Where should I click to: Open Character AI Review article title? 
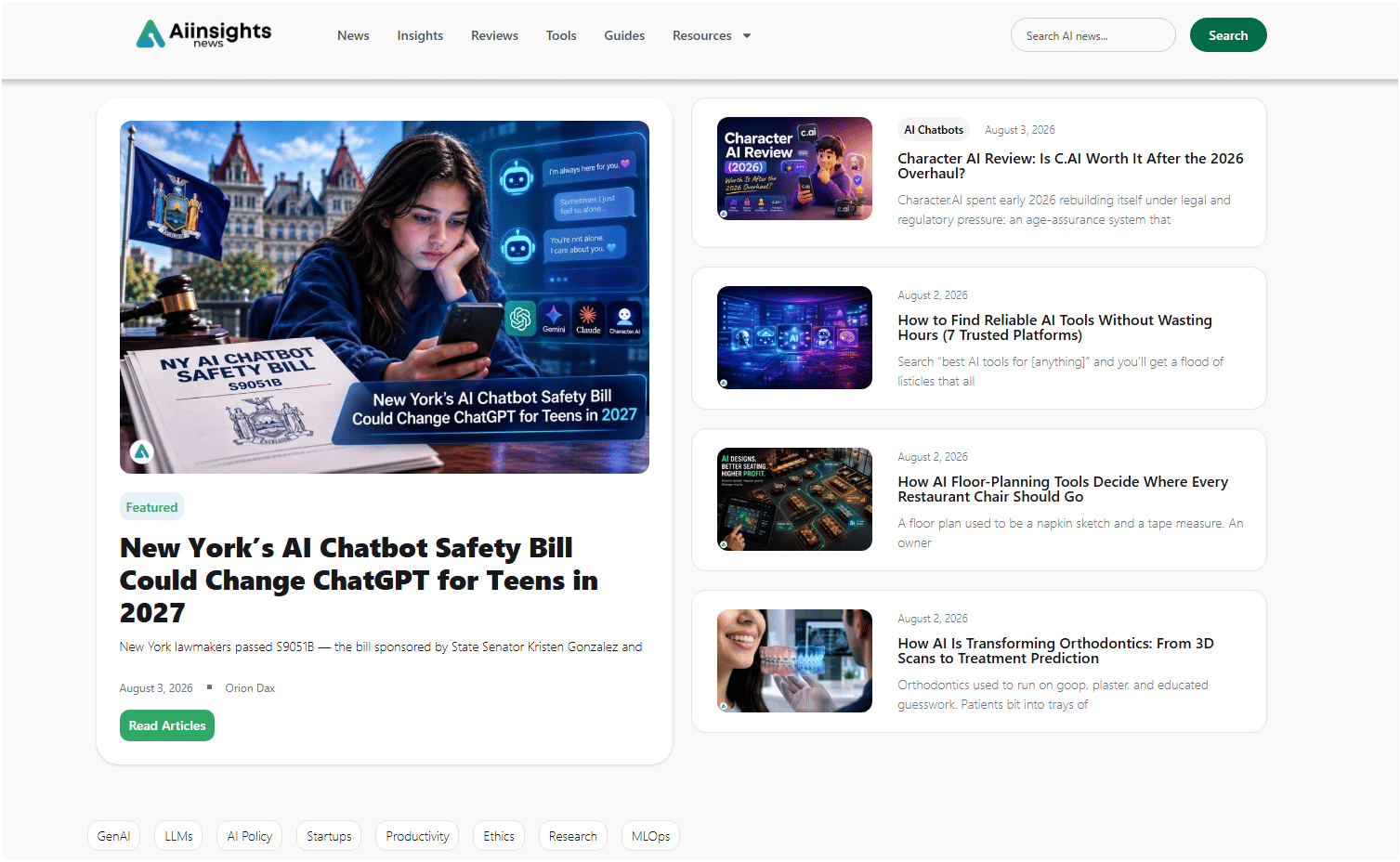1070,166
